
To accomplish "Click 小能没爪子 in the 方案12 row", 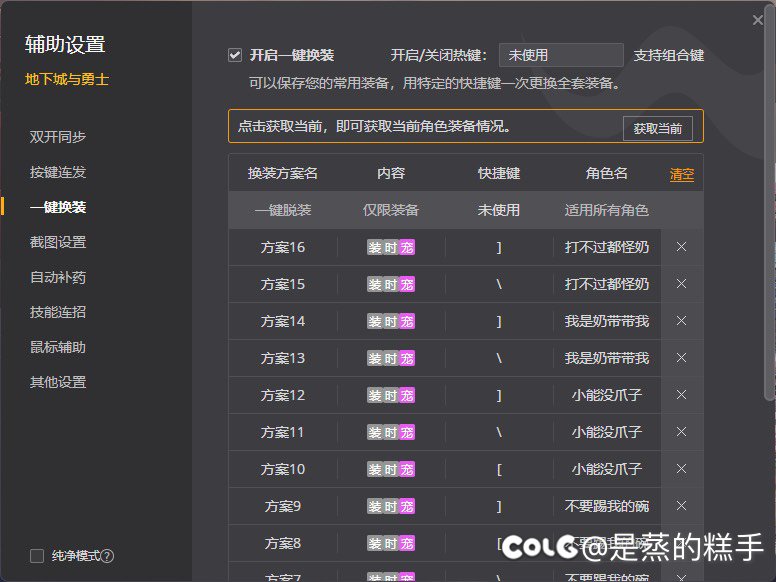I will [x=607, y=395].
